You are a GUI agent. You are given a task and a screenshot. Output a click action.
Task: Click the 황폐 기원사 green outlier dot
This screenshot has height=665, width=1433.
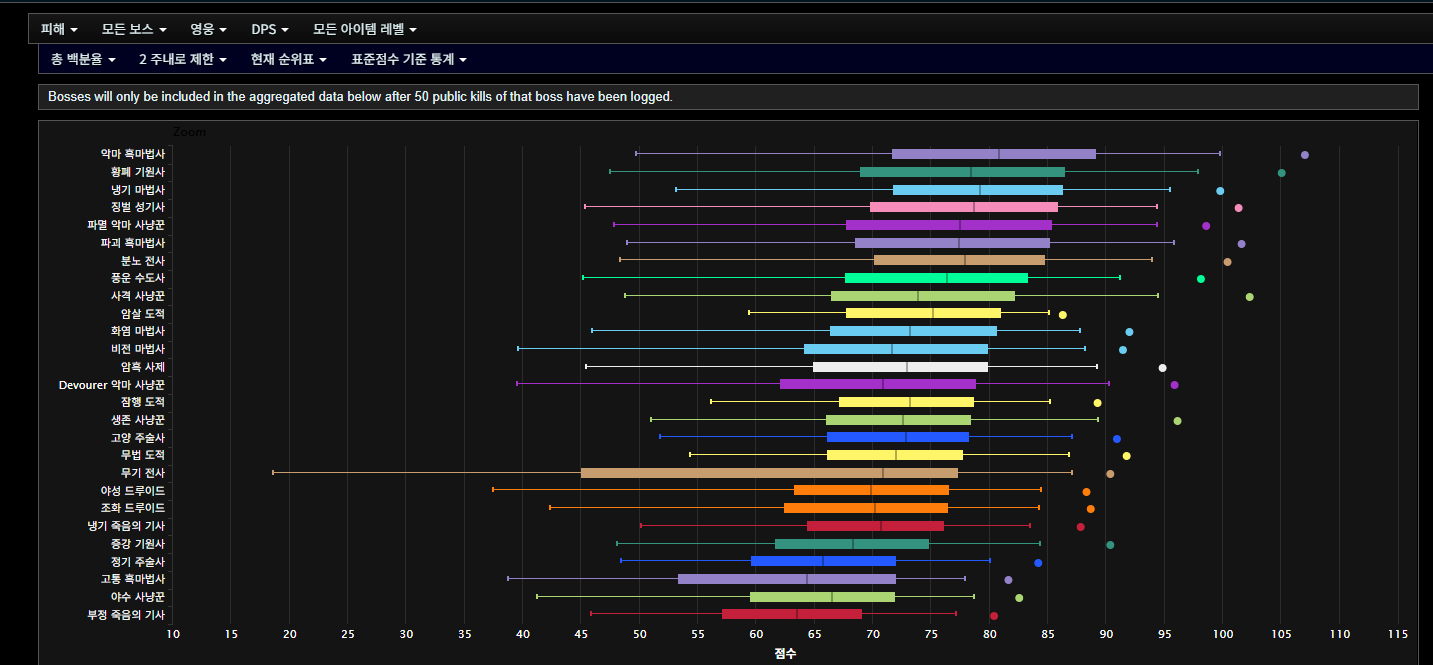pos(1281,173)
